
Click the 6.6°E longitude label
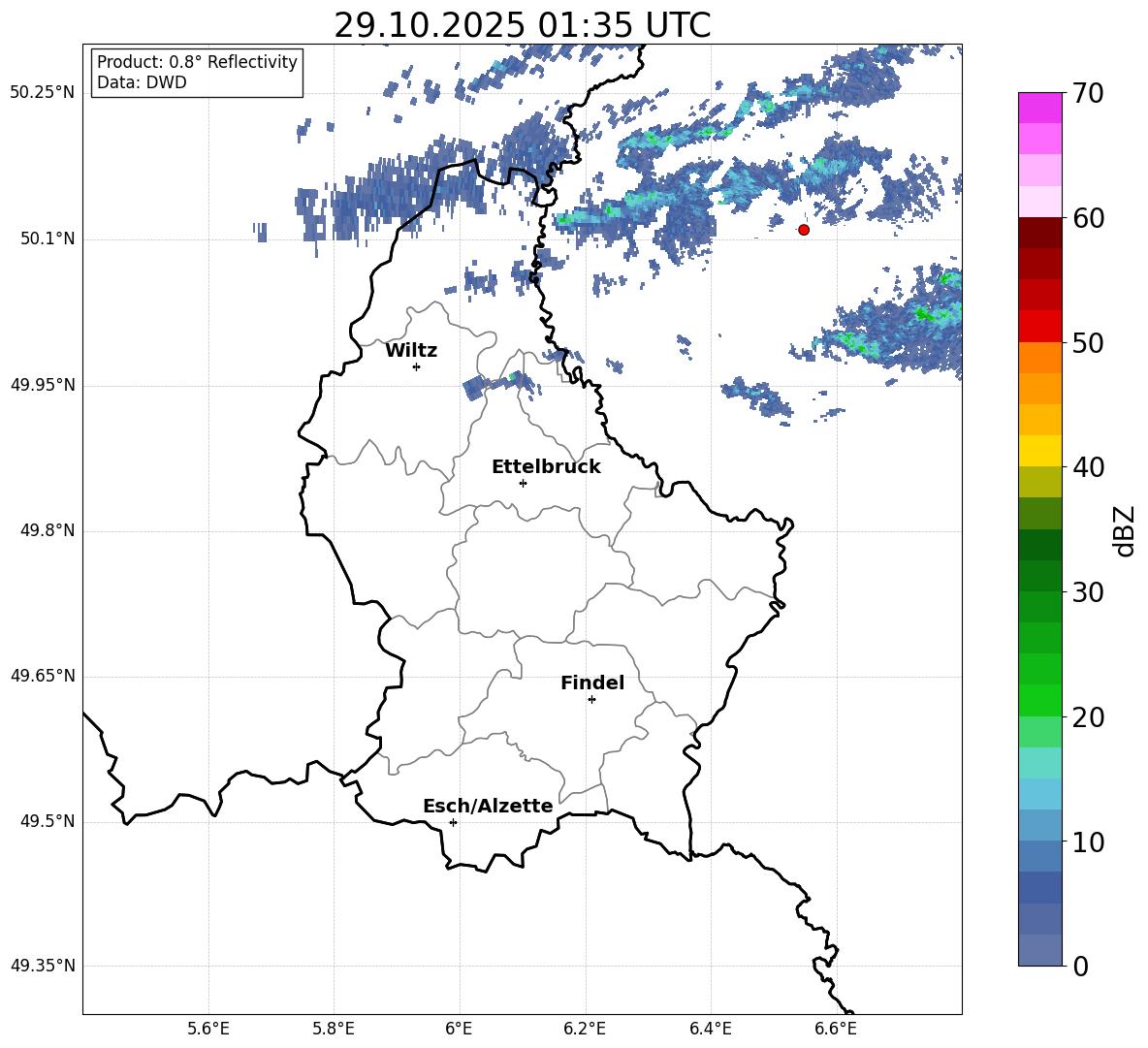(836, 1029)
